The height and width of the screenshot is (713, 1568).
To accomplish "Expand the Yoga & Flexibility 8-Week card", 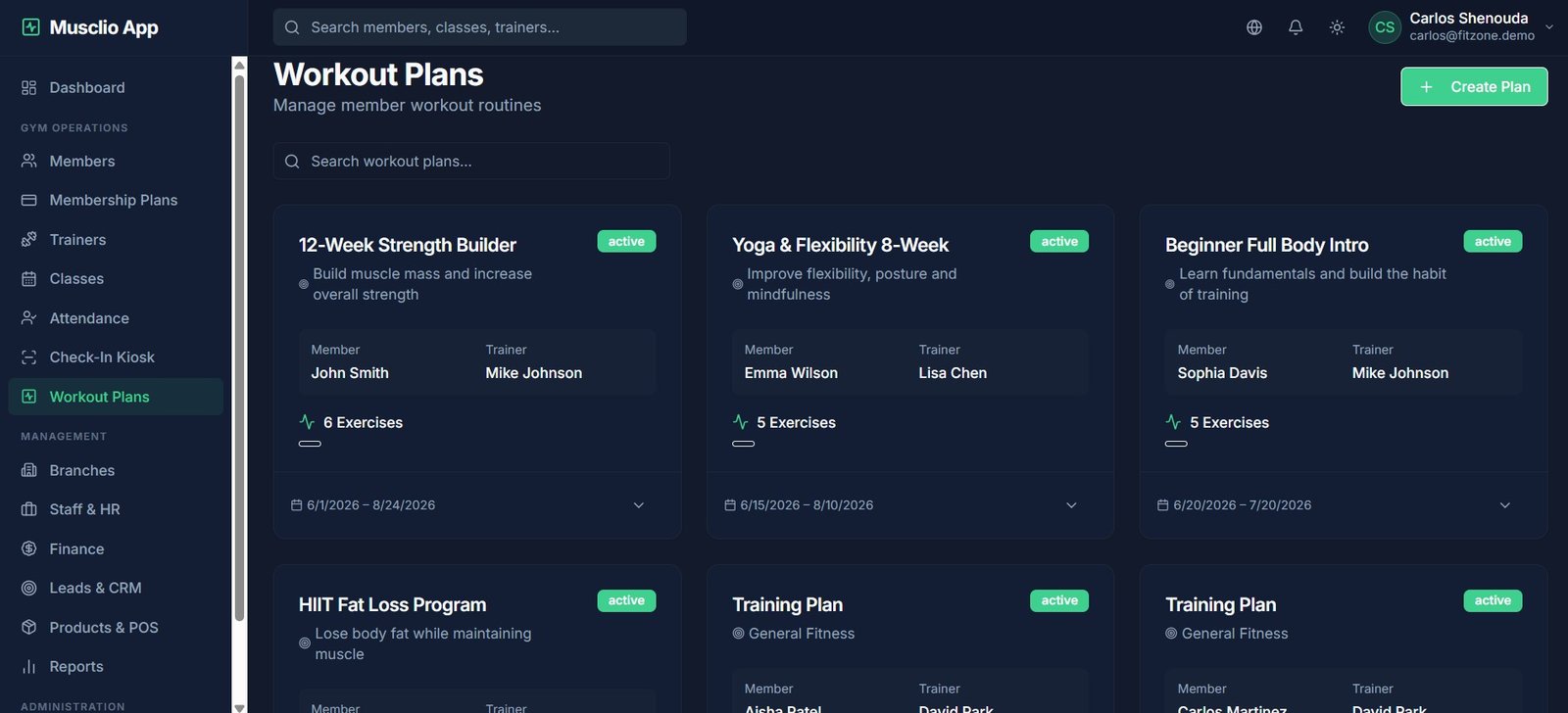I will [x=1071, y=505].
